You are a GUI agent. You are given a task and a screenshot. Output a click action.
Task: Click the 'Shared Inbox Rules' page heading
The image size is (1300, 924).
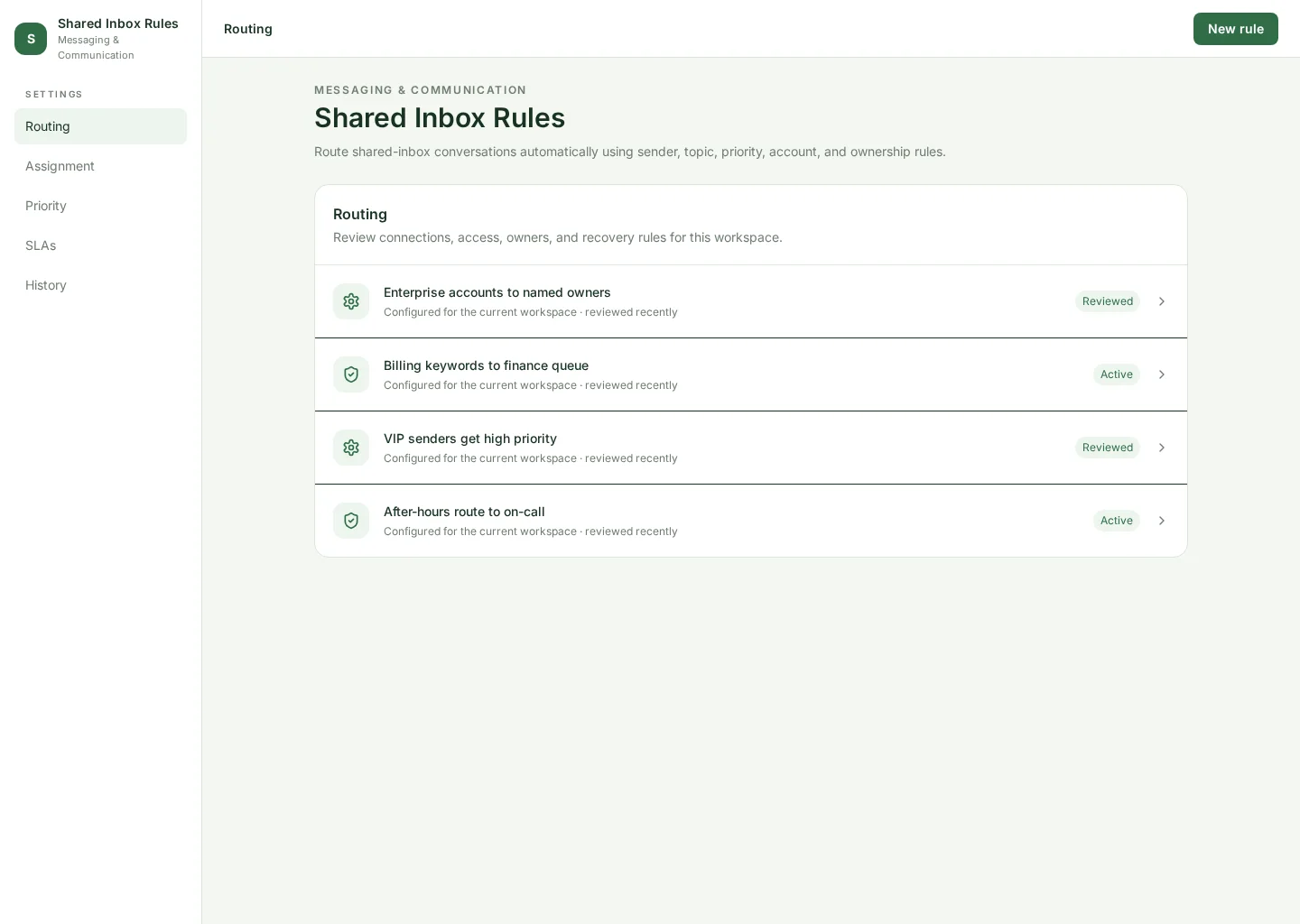pos(440,117)
